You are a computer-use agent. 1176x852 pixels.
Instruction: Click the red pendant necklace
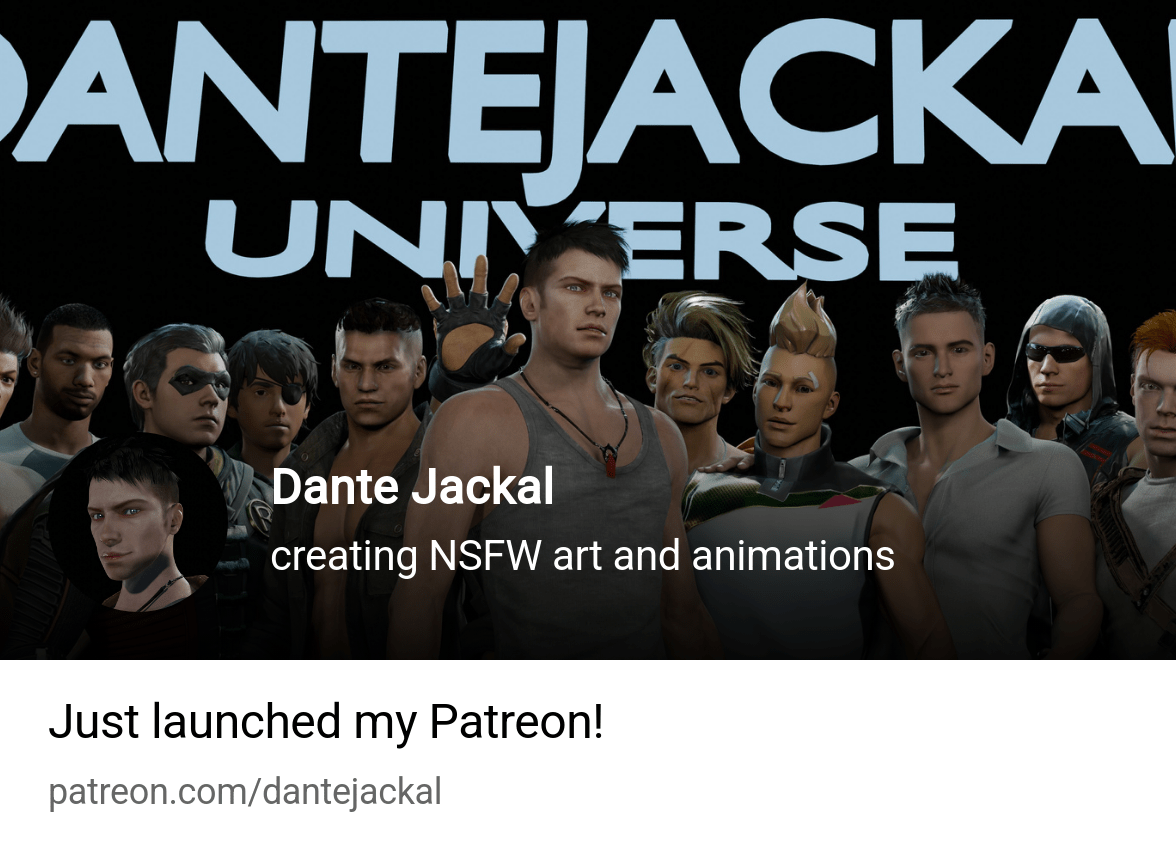coord(609,460)
